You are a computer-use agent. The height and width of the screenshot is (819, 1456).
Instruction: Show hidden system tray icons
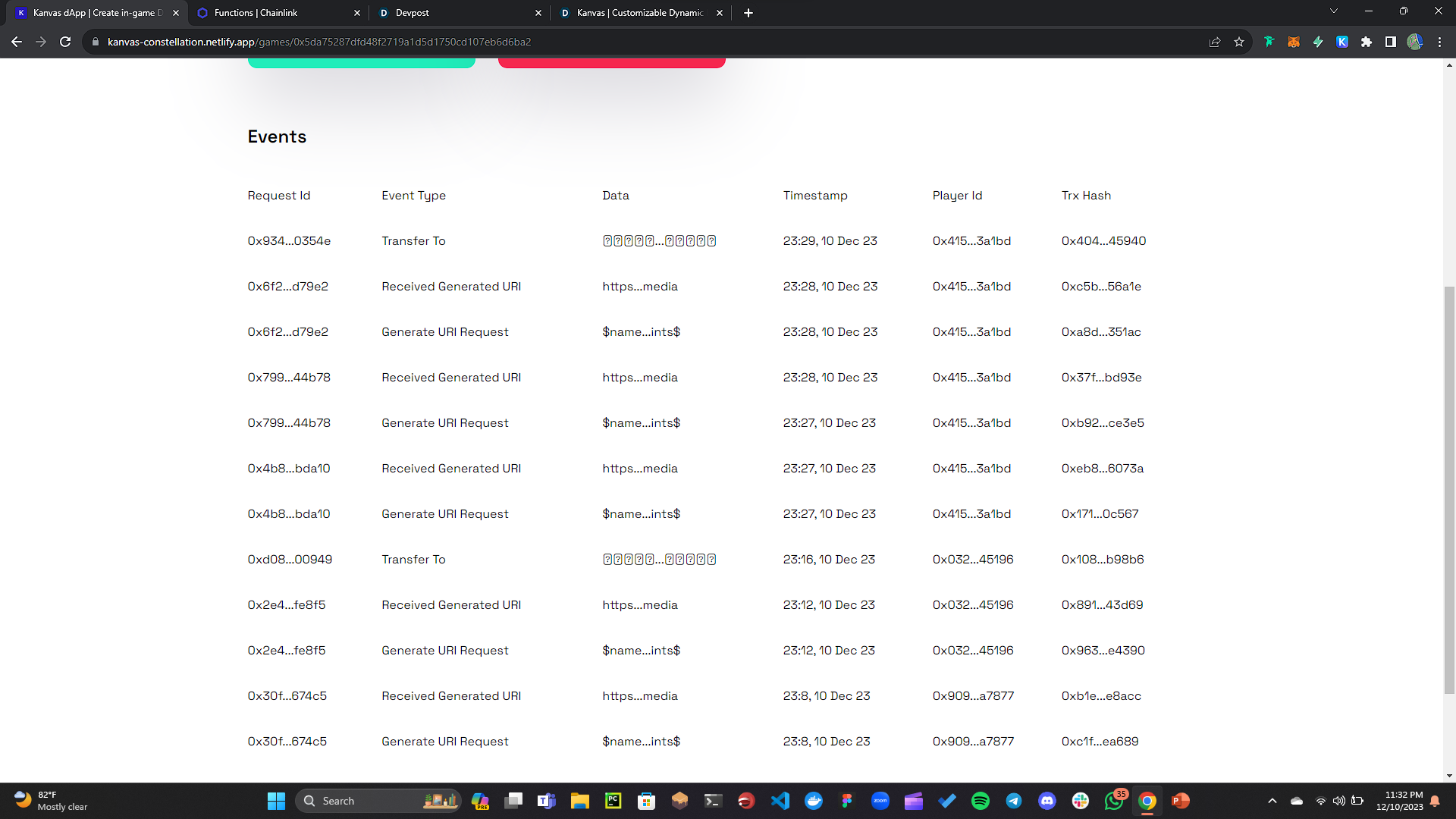[1272, 801]
